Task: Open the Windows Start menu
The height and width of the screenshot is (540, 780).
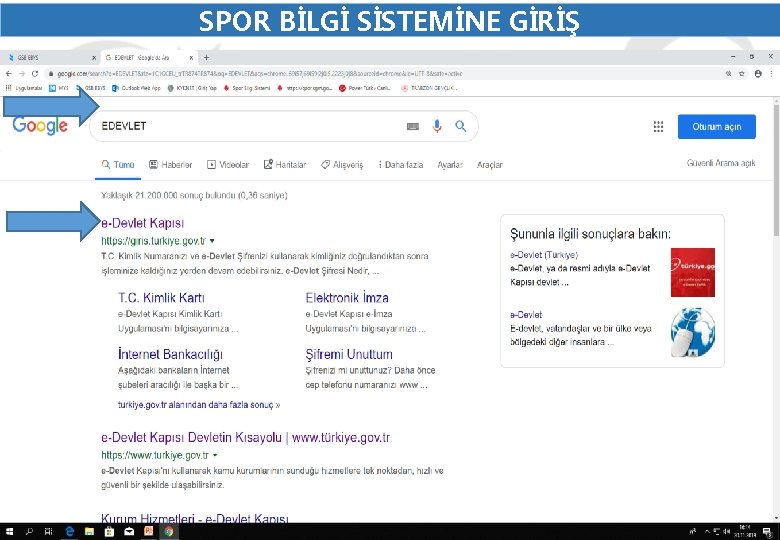Action: point(9,531)
